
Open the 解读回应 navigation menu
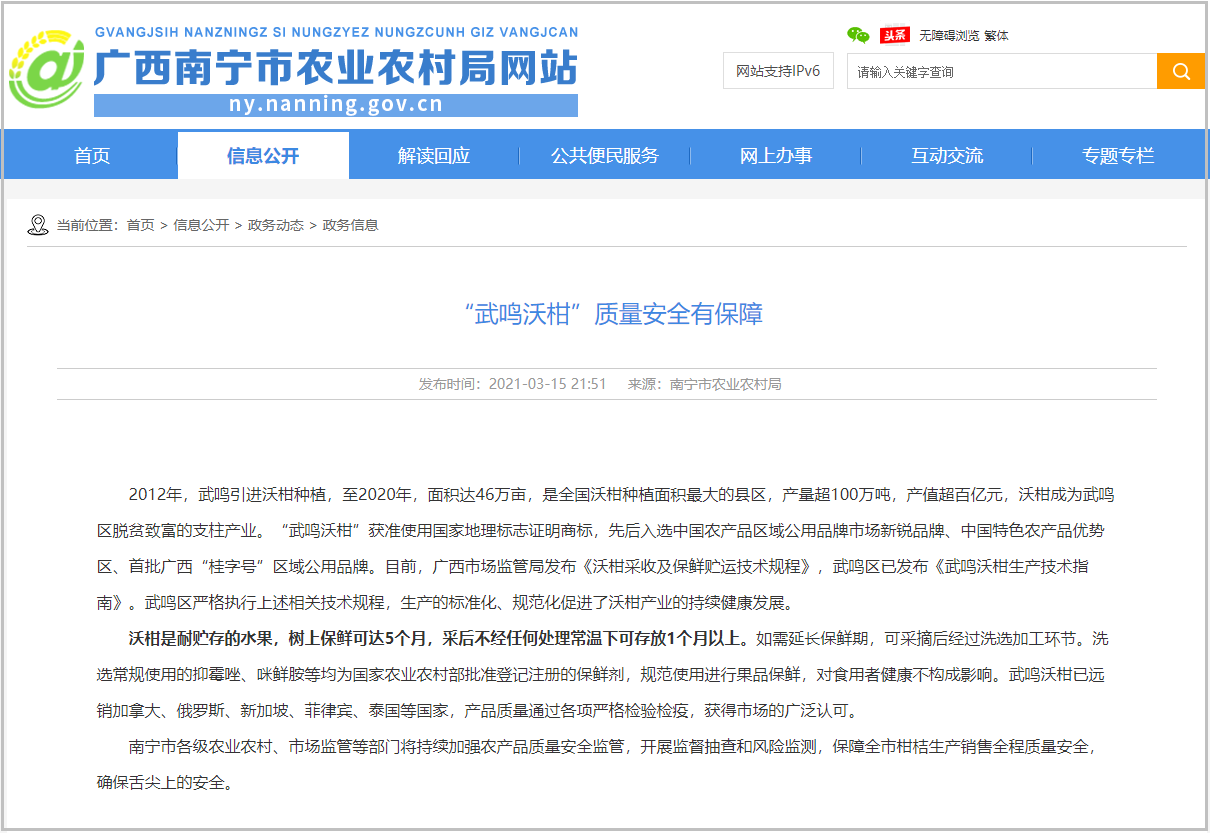click(433, 155)
